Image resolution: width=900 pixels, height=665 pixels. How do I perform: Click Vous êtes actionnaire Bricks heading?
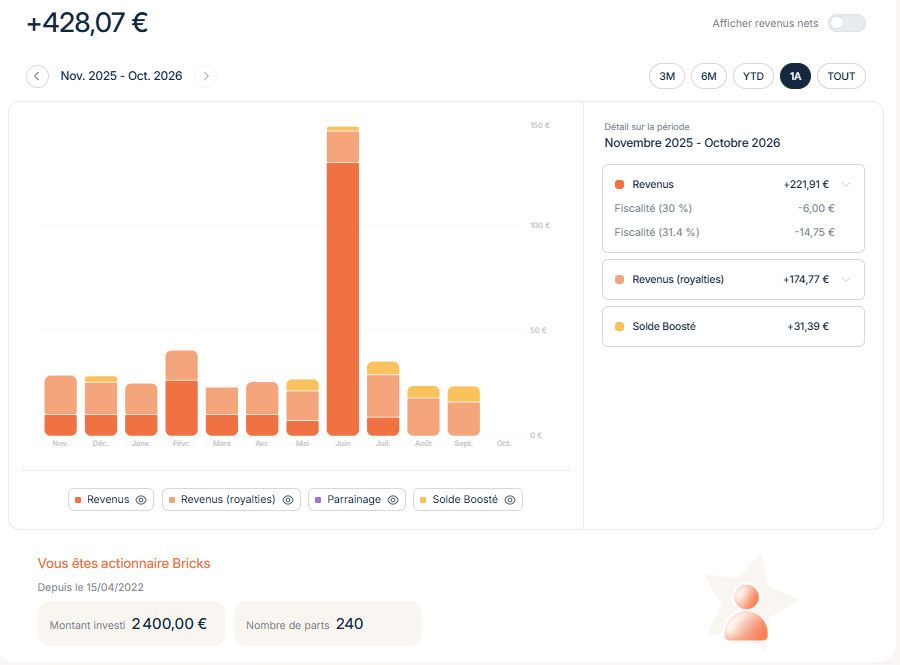[x=124, y=563]
